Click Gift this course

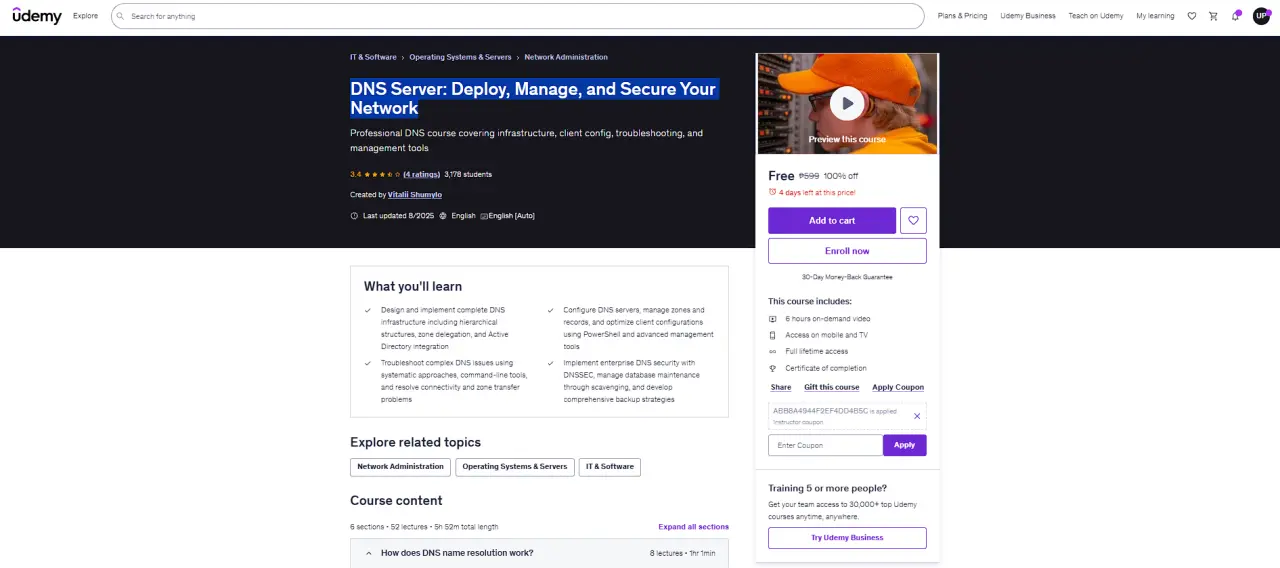(832, 387)
